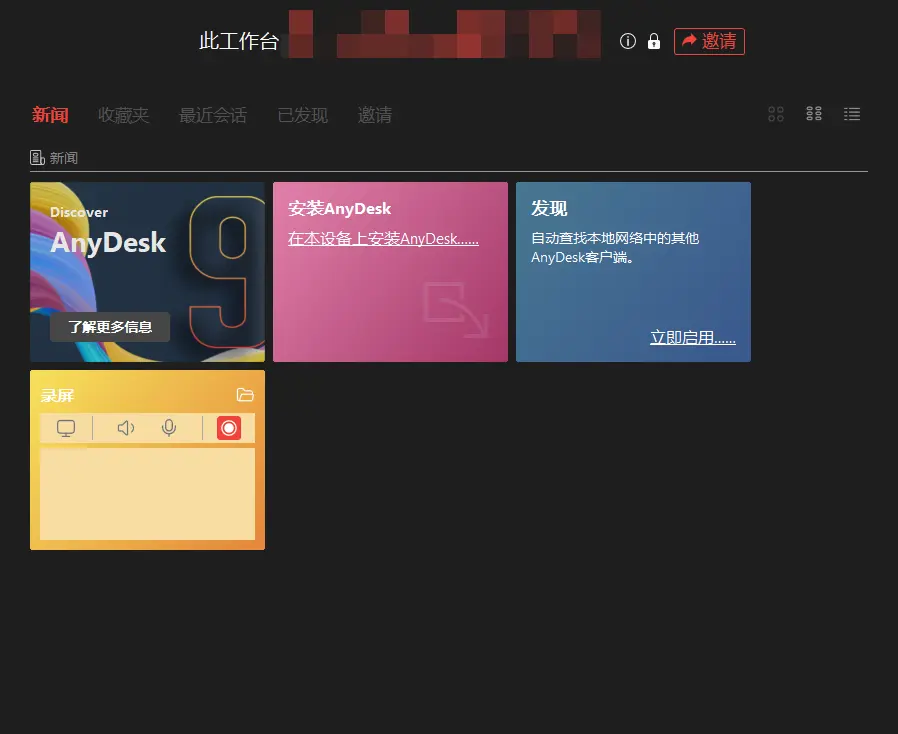898x734 pixels.
Task: Switch to the 已发现 tab
Action: pos(302,115)
